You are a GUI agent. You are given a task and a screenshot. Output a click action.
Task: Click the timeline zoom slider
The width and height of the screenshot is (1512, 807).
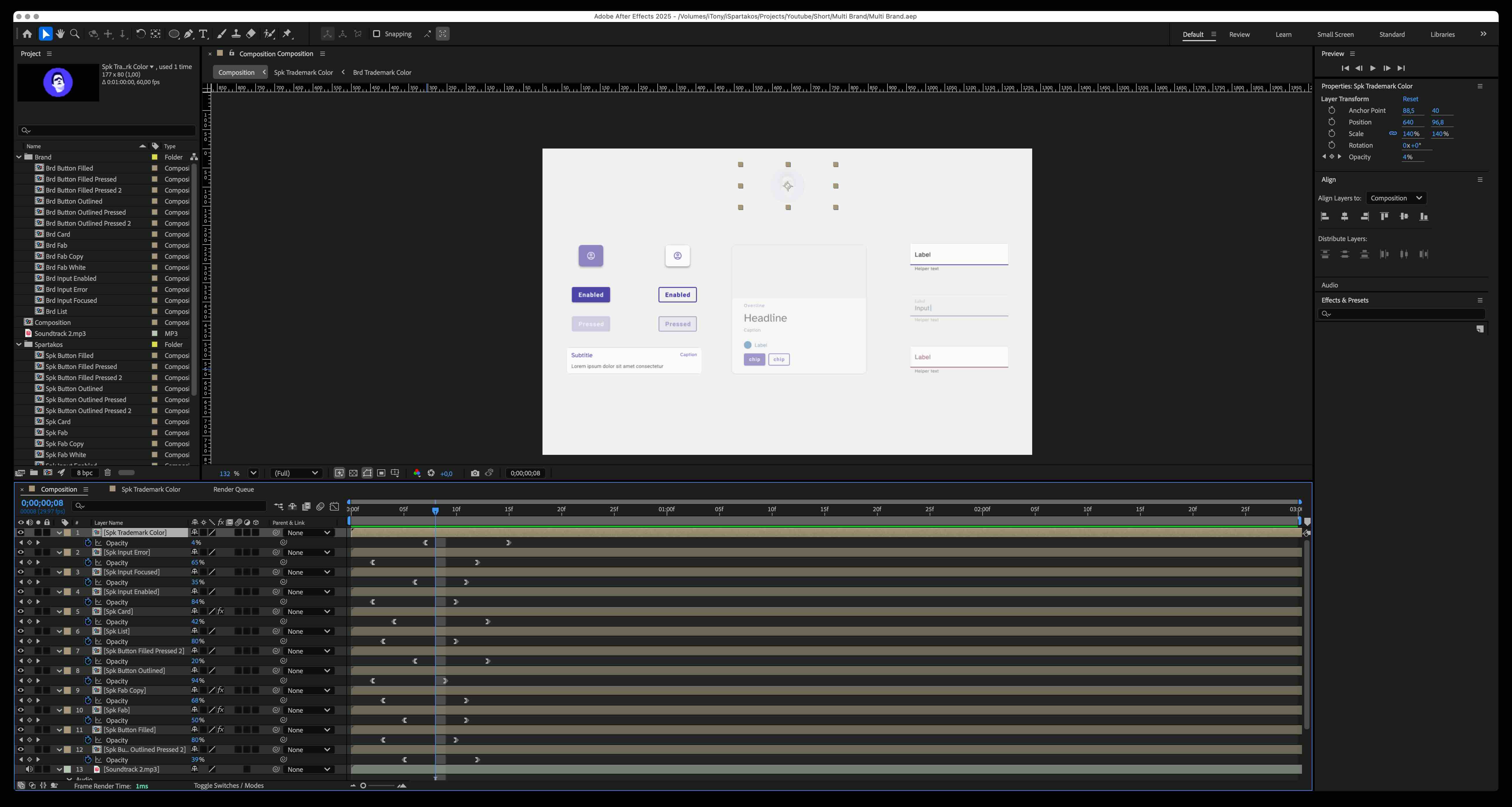tap(377, 786)
